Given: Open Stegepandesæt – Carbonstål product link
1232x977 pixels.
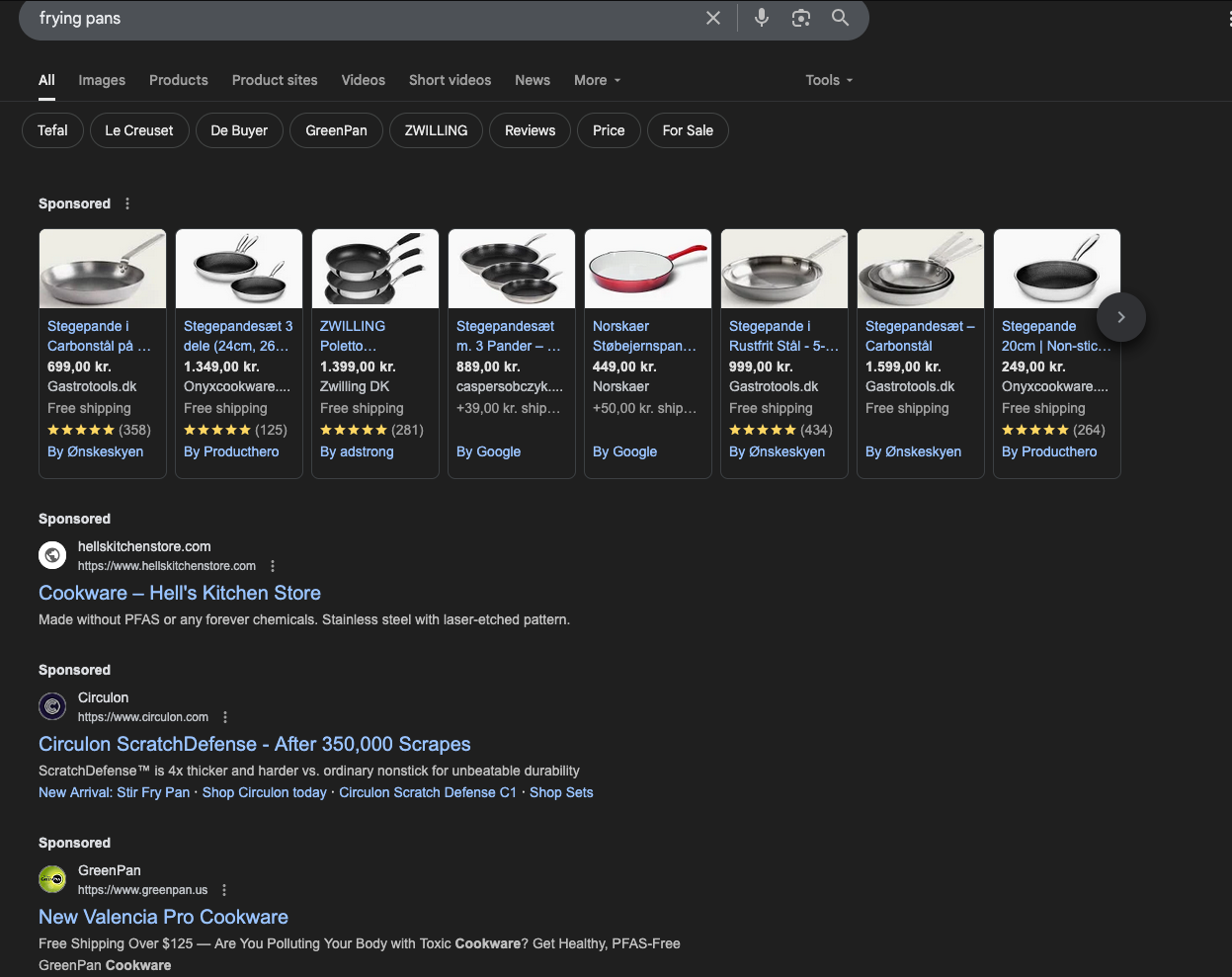Looking at the screenshot, I should pos(920,336).
